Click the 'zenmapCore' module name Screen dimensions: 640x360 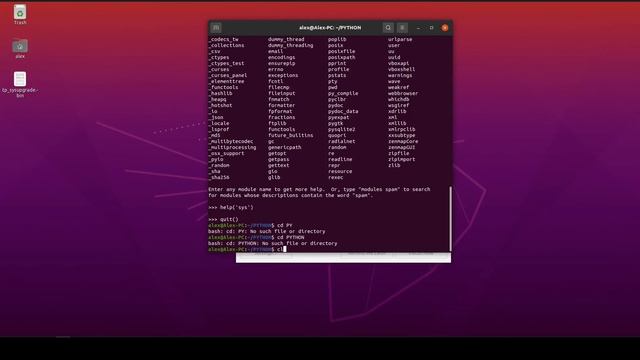click(x=403, y=142)
